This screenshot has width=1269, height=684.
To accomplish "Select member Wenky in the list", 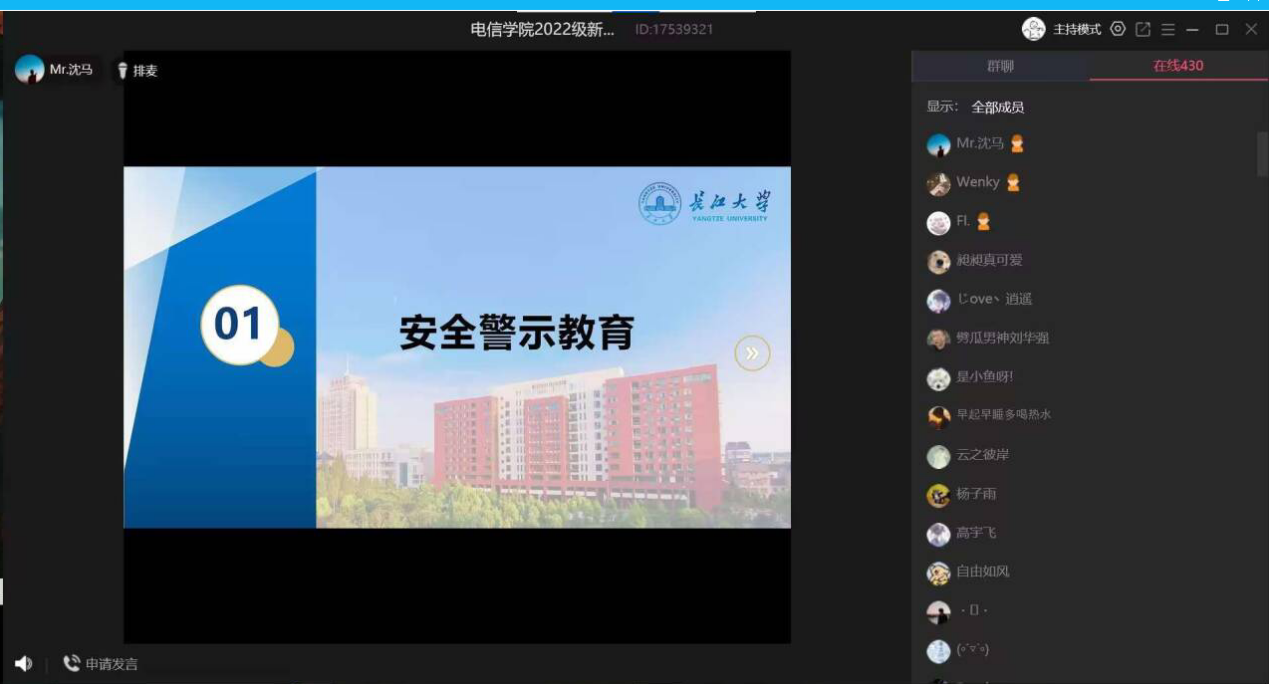I will (x=977, y=182).
